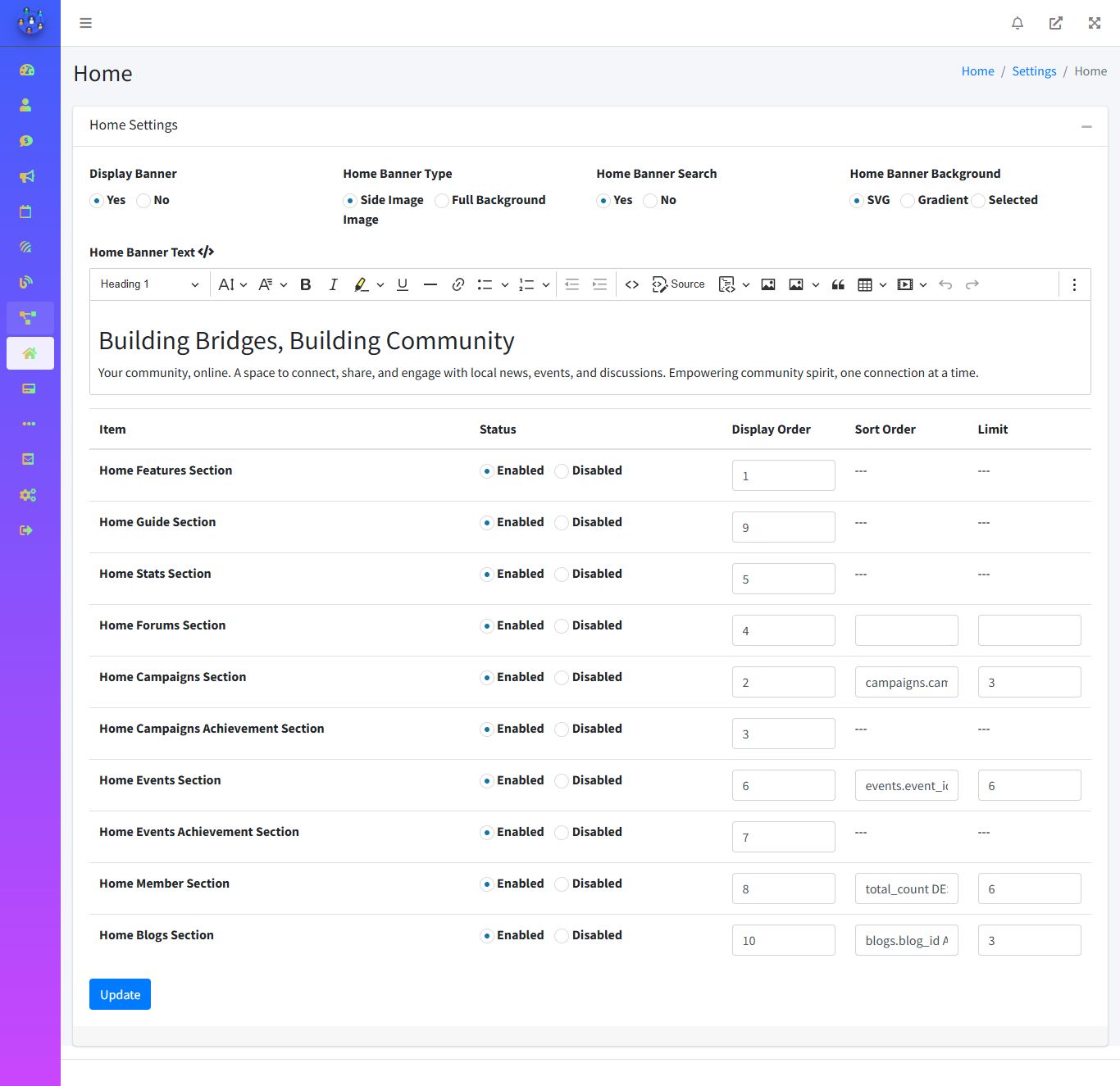Screen dimensions: 1120x1086
Task: Click the link insert icon
Action: (458, 284)
